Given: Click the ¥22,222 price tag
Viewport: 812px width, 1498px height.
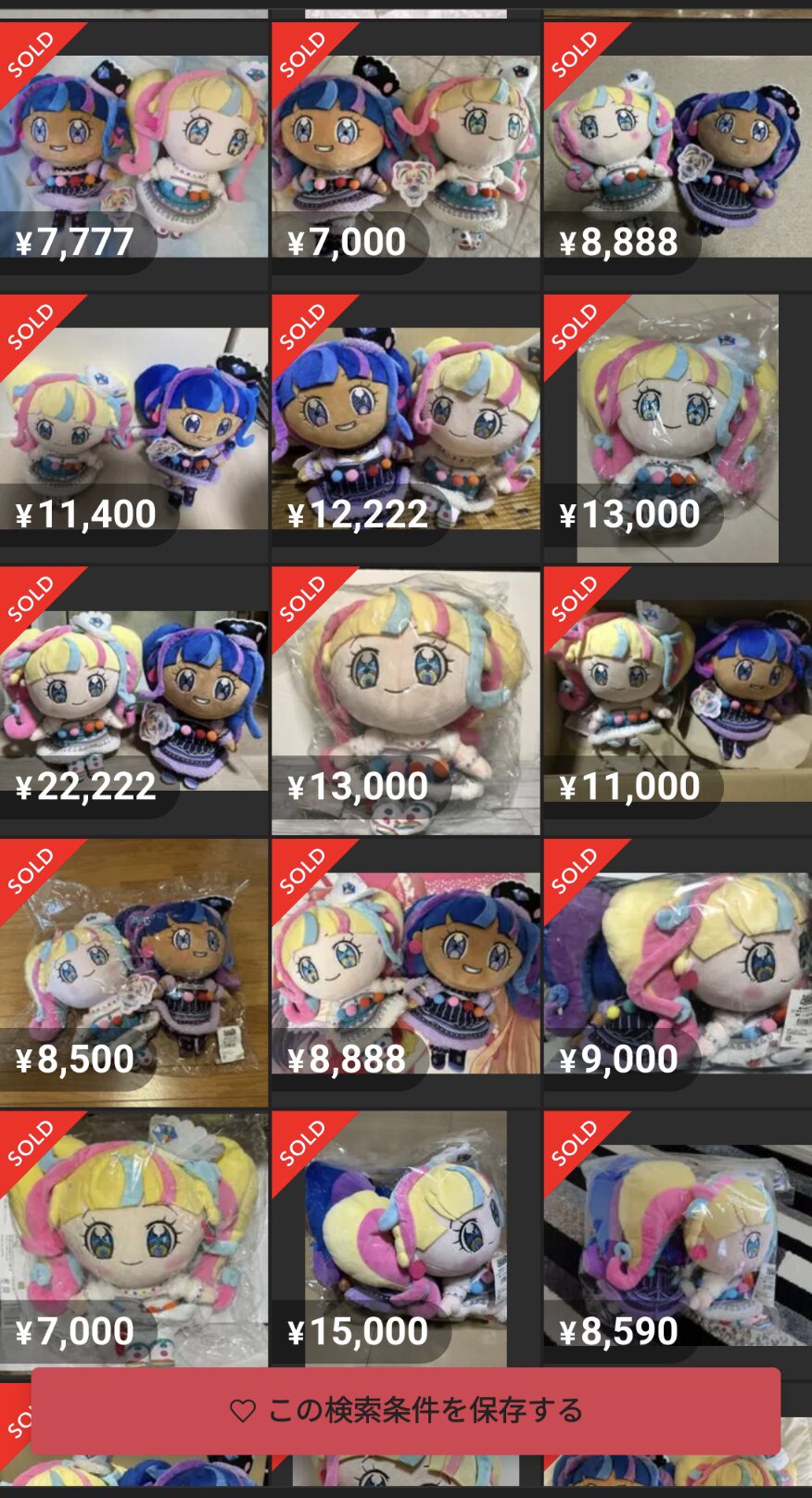Looking at the screenshot, I should (x=86, y=786).
